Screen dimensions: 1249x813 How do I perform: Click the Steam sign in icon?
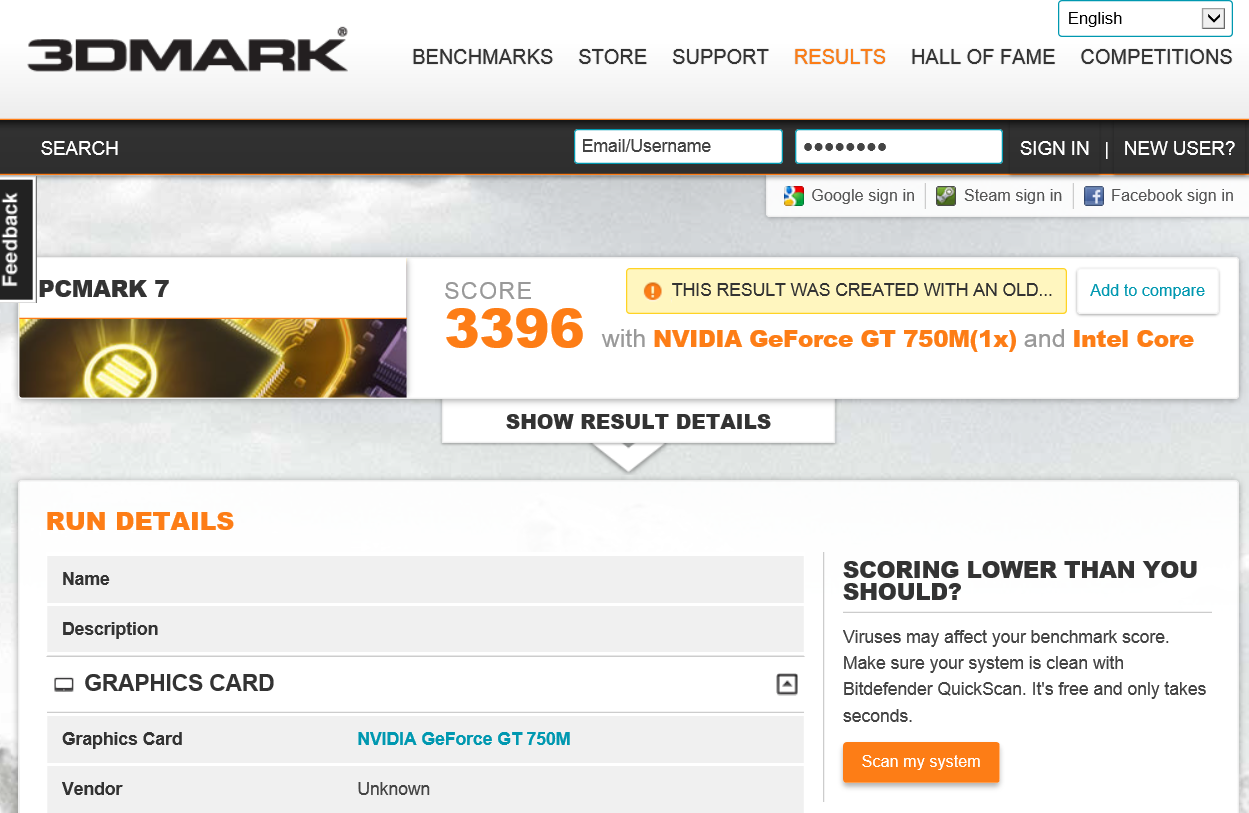point(946,196)
